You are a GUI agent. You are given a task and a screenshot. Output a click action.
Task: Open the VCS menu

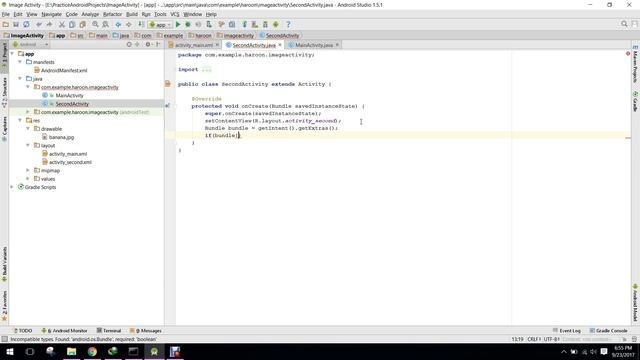pos(175,14)
